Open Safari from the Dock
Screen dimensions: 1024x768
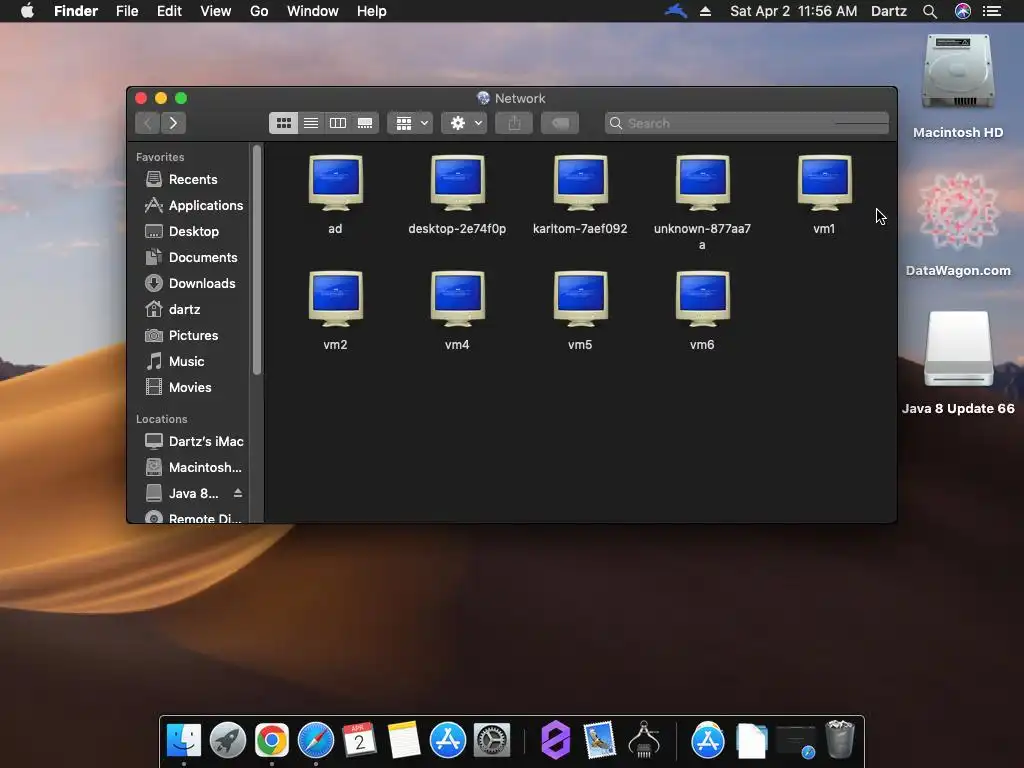point(316,741)
